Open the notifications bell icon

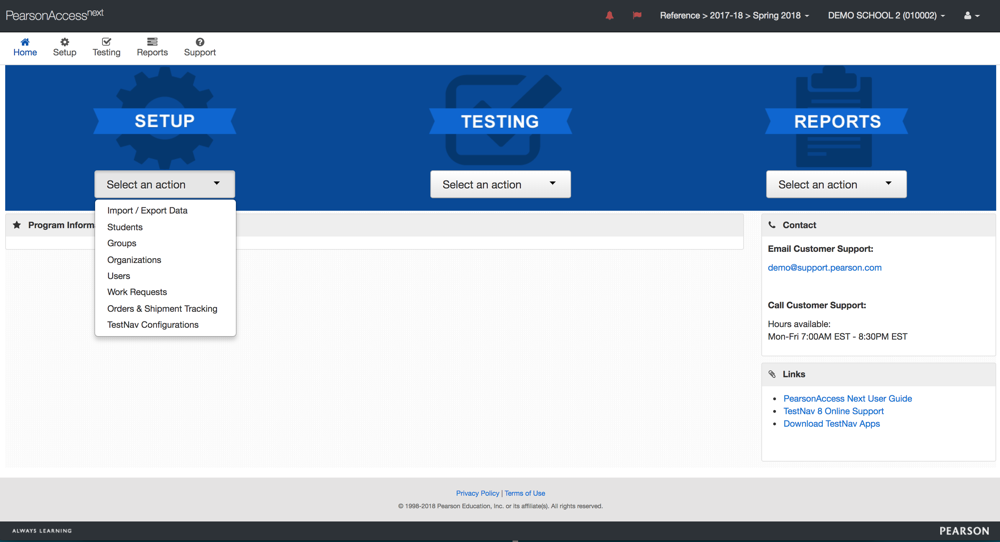609,16
